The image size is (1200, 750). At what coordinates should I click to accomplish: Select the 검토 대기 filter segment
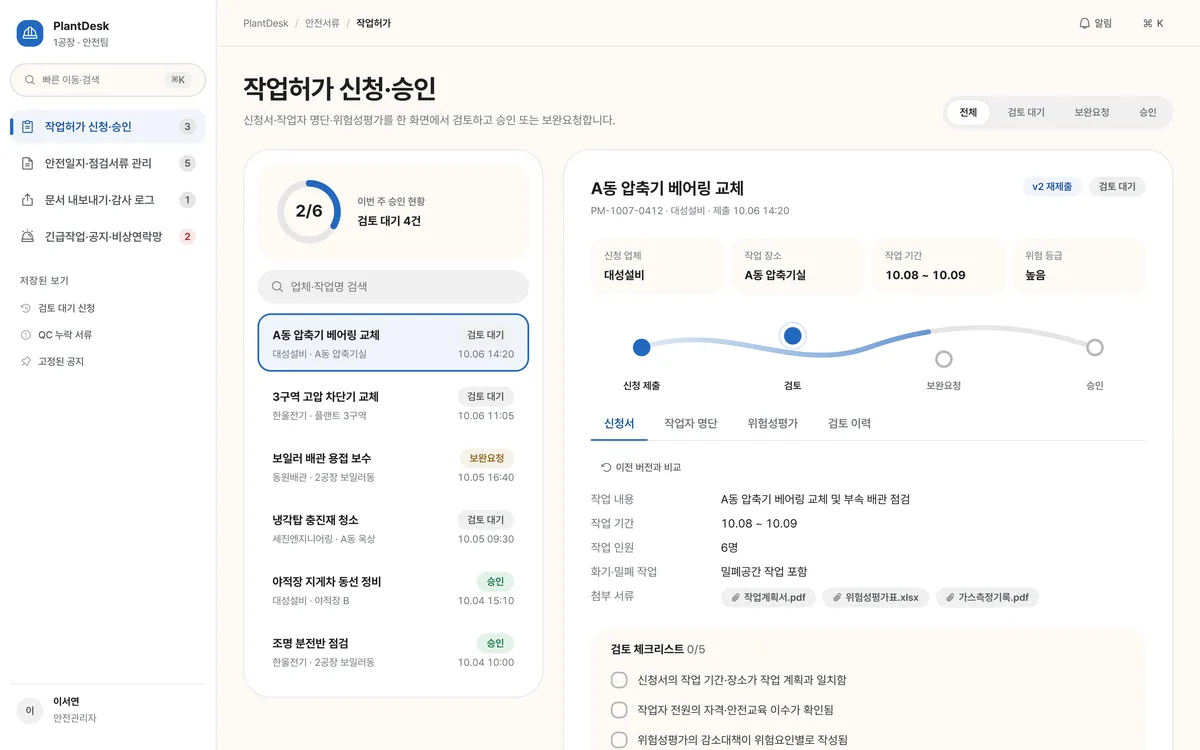point(1026,113)
